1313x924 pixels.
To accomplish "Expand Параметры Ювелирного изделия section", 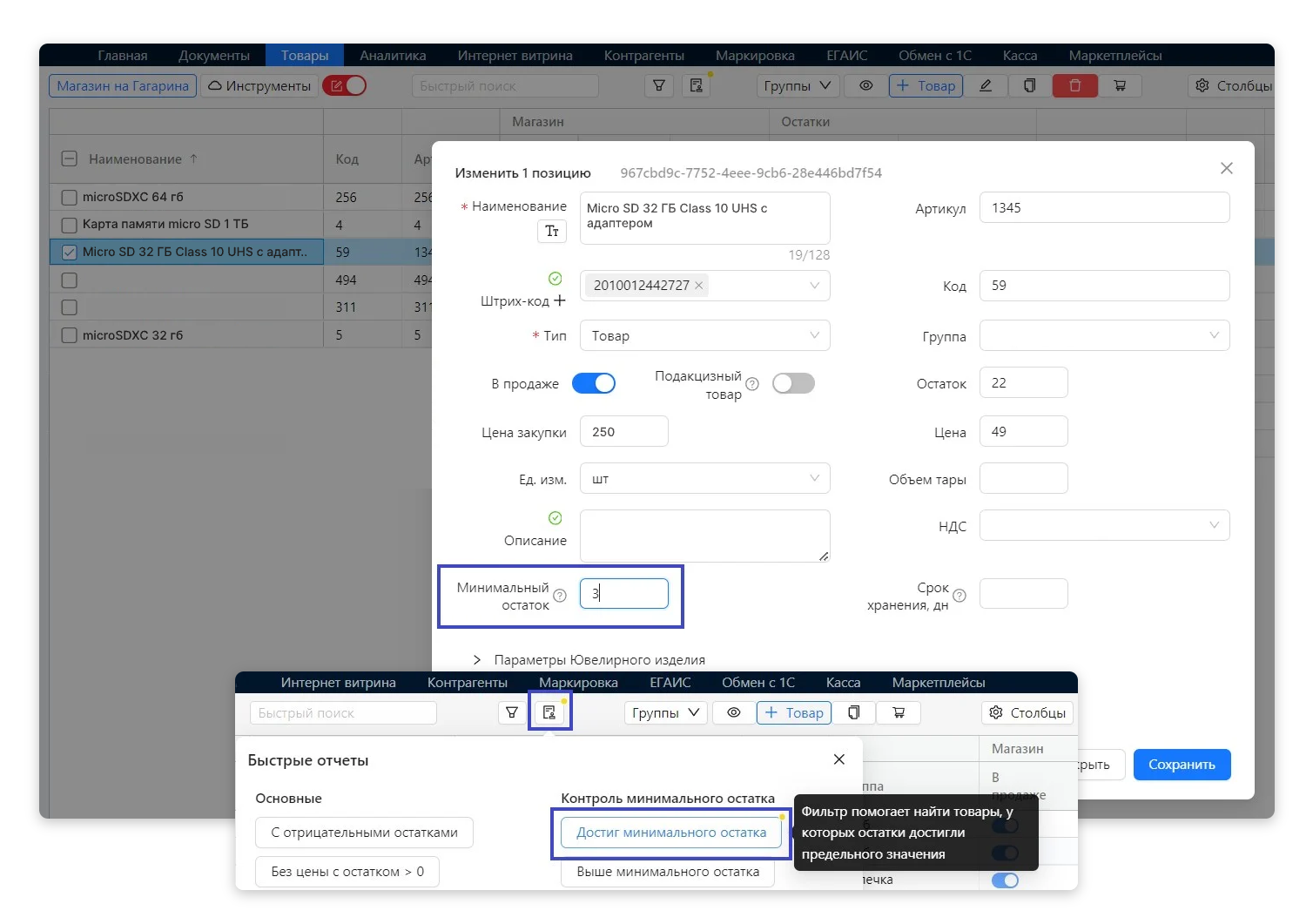I will [x=477, y=660].
